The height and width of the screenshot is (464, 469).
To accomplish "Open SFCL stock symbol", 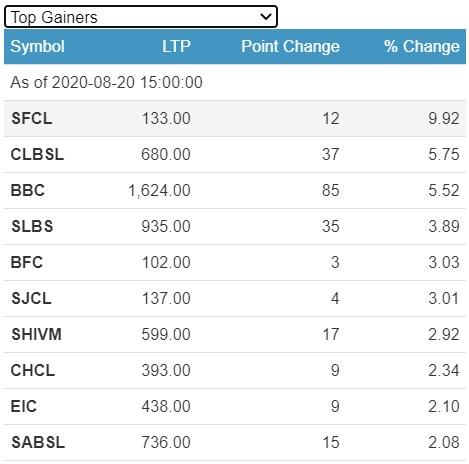I will pyautogui.click(x=32, y=118).
